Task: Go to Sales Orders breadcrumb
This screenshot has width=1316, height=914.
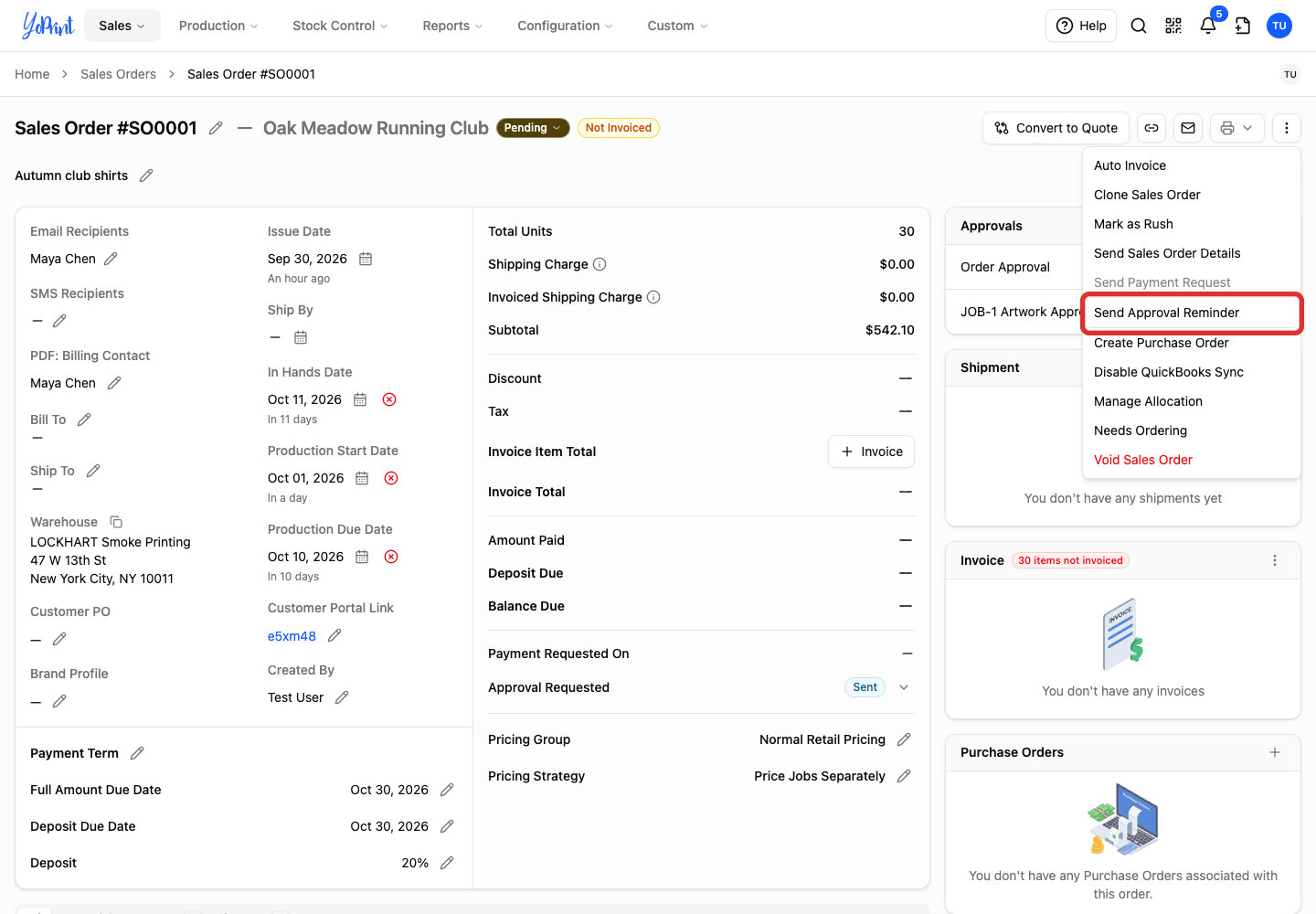Action: click(118, 74)
